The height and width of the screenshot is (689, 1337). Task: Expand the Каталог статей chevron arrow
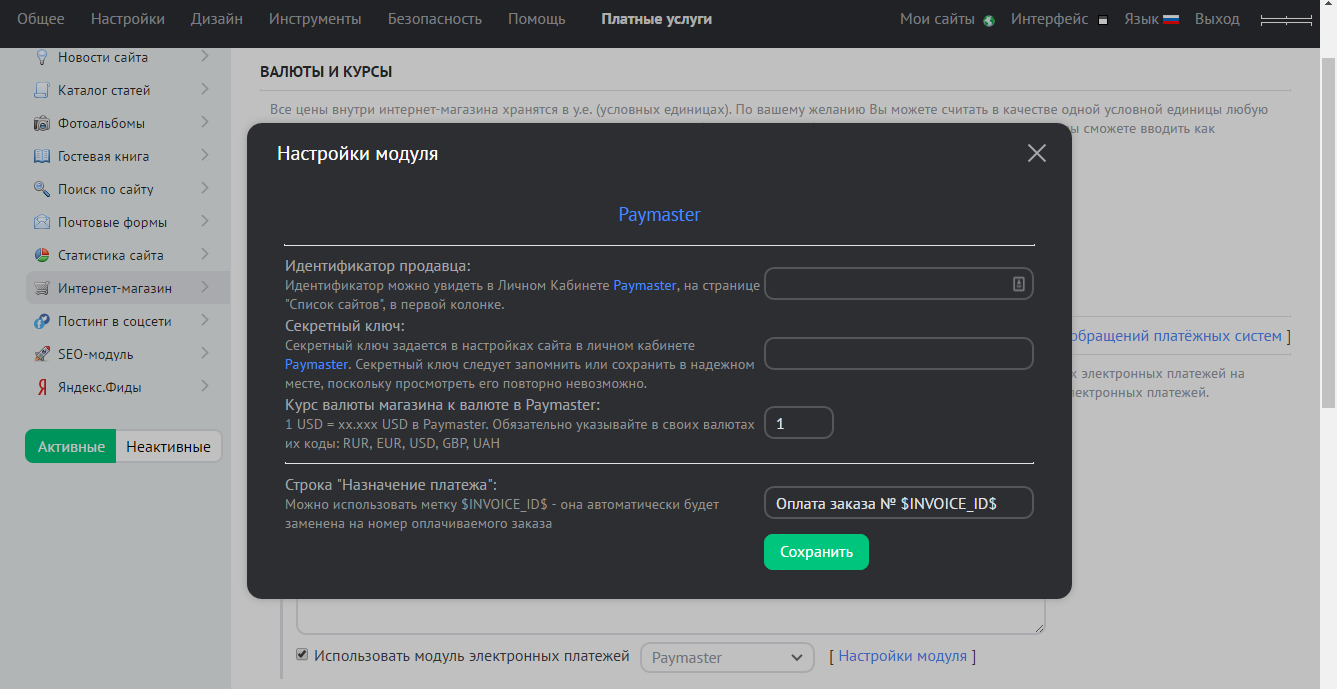coord(204,89)
